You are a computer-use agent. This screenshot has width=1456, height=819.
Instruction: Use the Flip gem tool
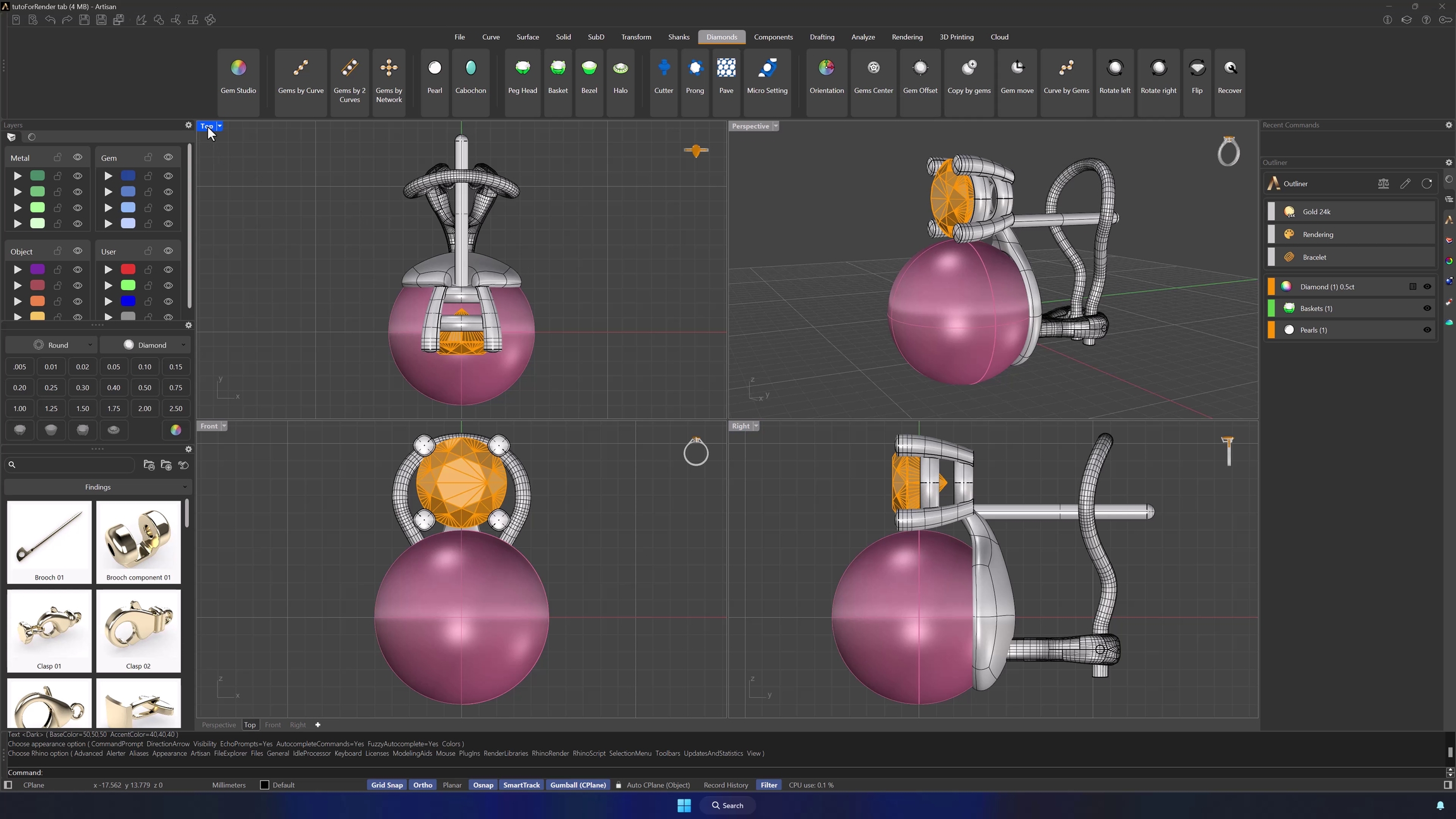pyautogui.click(x=1197, y=75)
